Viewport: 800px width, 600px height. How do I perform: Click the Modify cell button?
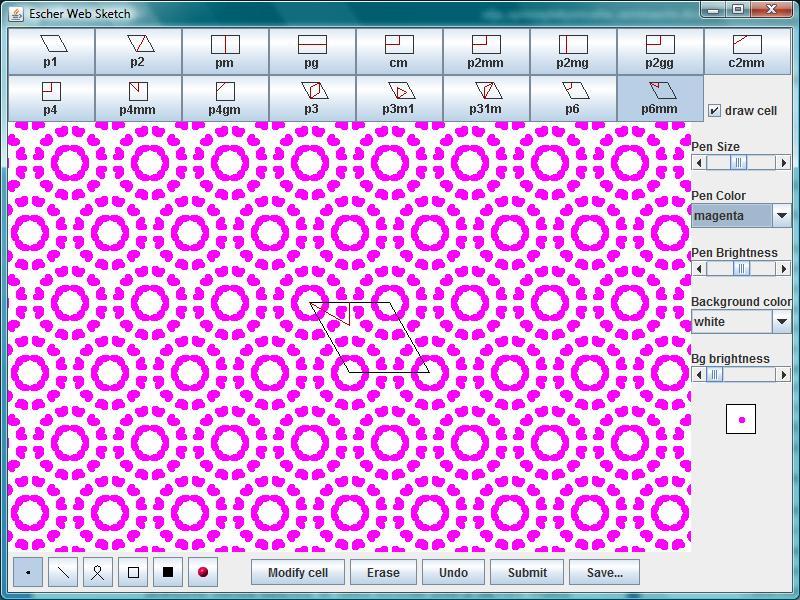pyautogui.click(x=298, y=572)
